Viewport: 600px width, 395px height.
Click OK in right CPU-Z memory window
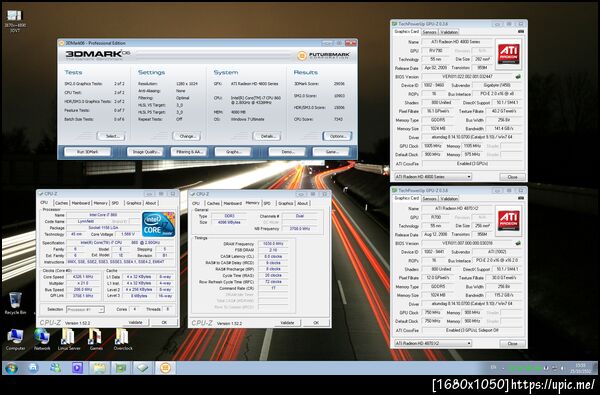point(316,323)
